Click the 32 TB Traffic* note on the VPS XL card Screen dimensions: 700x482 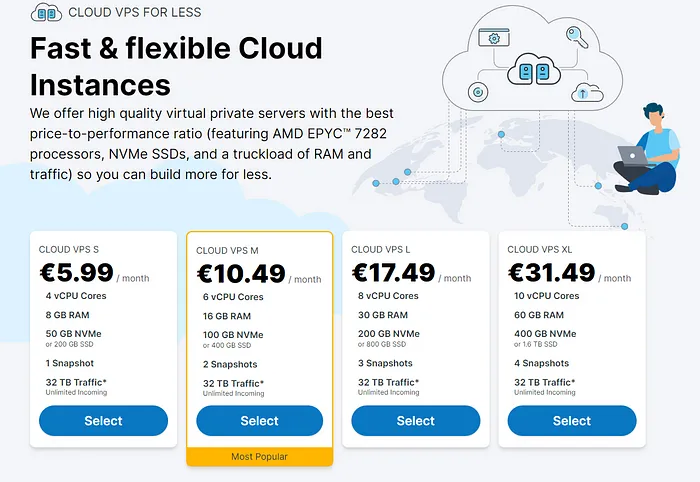(545, 382)
